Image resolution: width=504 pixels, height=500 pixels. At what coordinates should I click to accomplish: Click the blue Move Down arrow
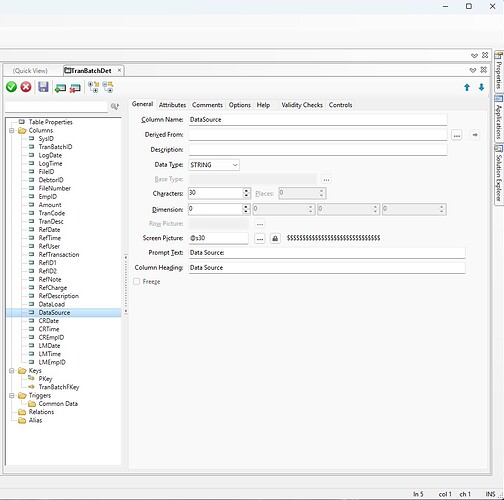pyautogui.click(x=481, y=87)
